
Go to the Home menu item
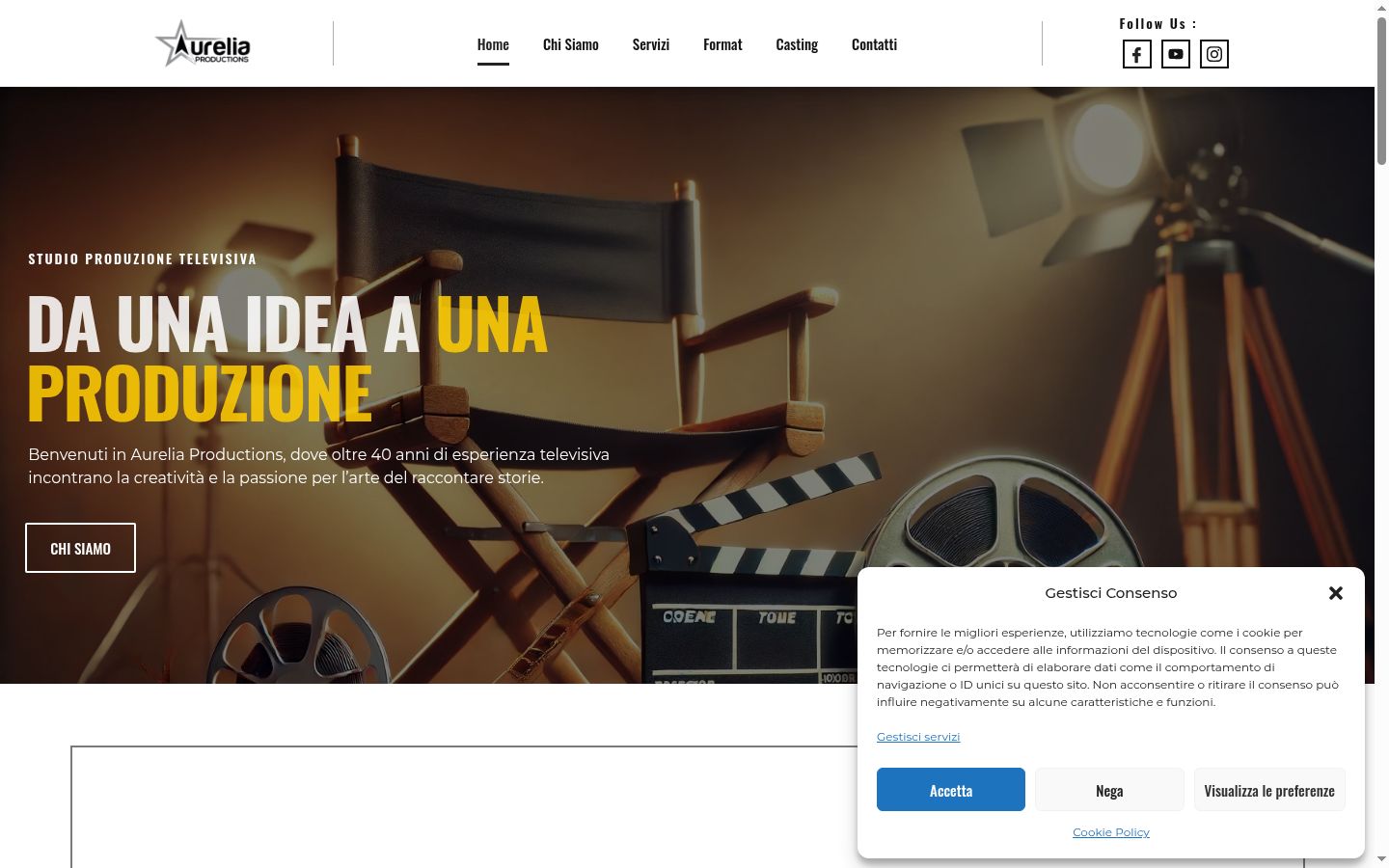493,44
